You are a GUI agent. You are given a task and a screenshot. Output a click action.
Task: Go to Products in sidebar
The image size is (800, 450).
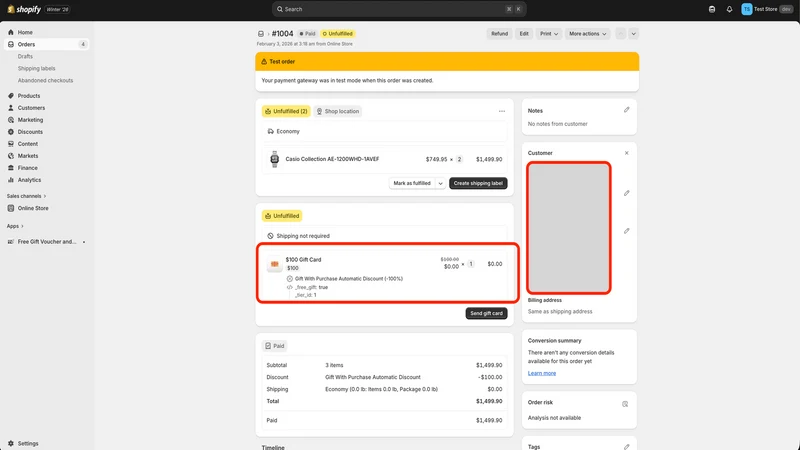[x=29, y=96]
